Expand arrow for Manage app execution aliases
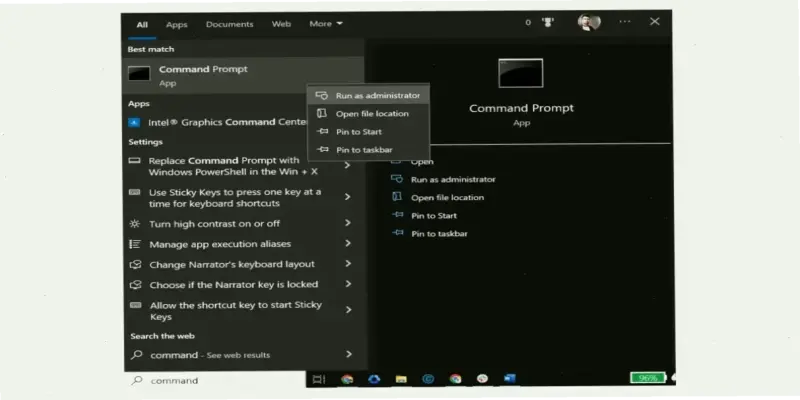This screenshot has height=400, width=800. [x=348, y=244]
